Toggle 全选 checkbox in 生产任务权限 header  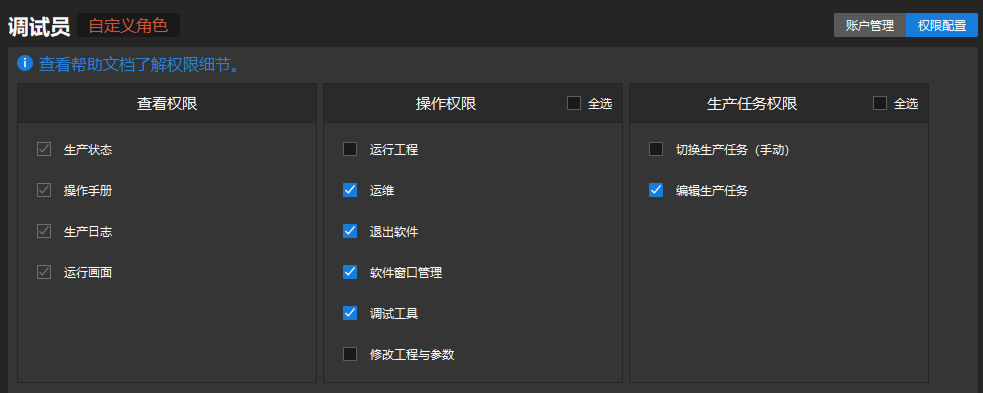click(x=880, y=103)
